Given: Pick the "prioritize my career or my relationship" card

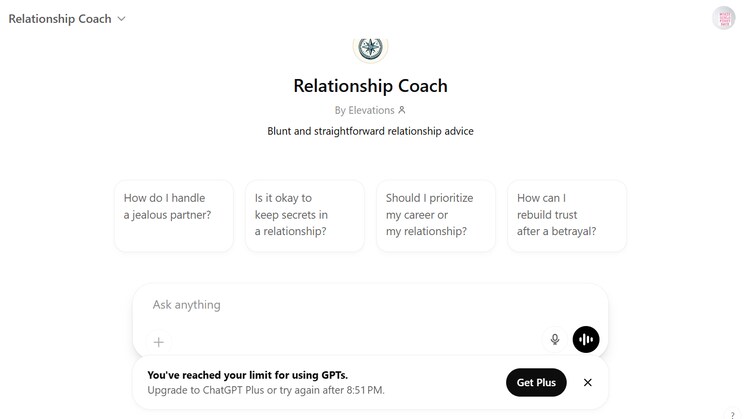Looking at the screenshot, I should point(436,215).
